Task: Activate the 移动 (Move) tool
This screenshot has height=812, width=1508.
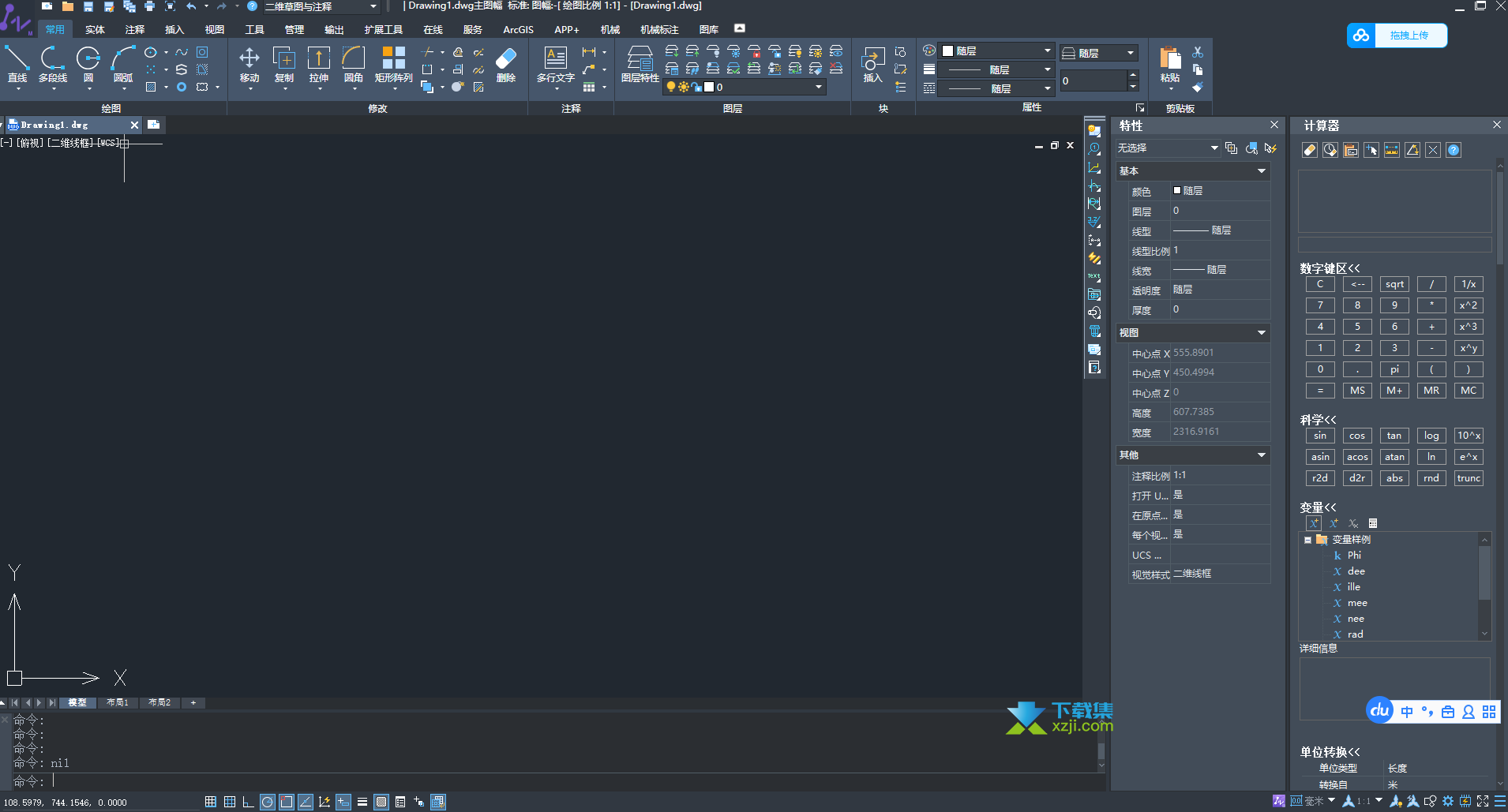Action: tap(249, 64)
